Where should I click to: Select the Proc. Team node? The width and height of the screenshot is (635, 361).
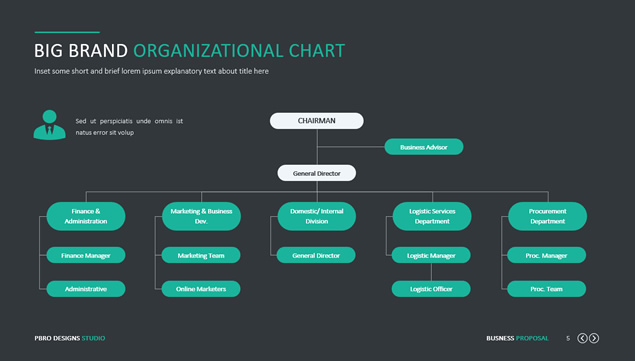click(x=546, y=289)
